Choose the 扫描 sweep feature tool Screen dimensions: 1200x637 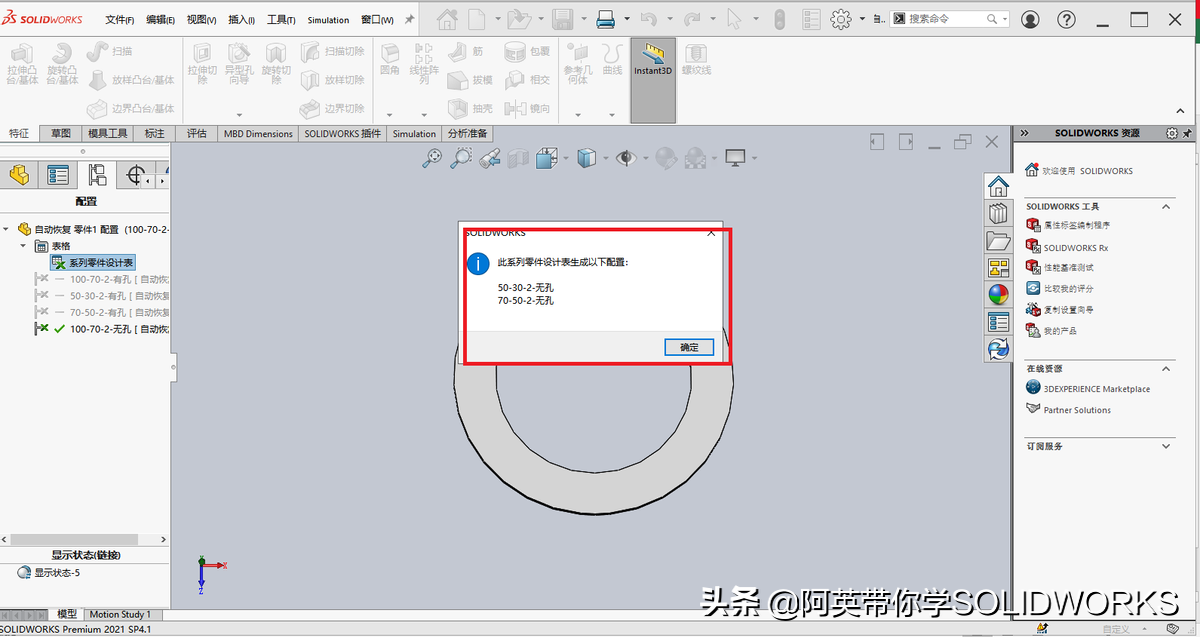tap(111, 51)
